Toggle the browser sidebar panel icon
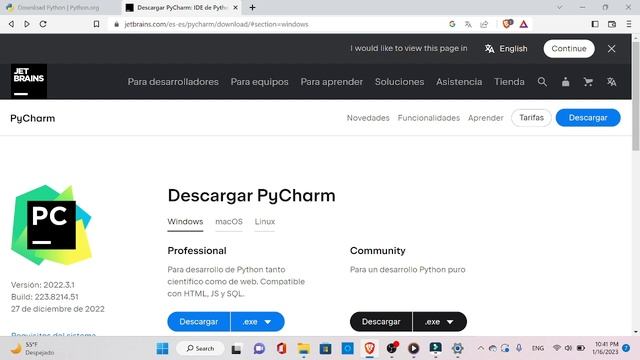The image size is (640, 360). 595,24
